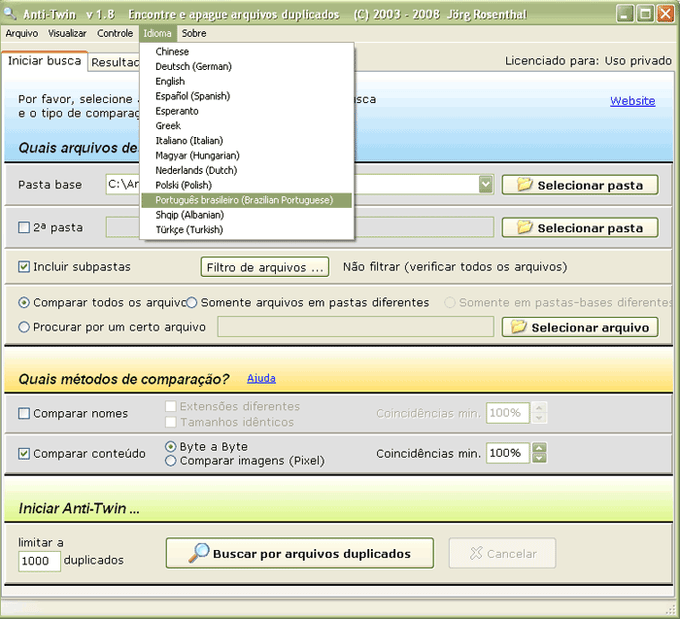The width and height of the screenshot is (680, 619).
Task: Select Procurar por um certo arquivo
Action: point(24,327)
